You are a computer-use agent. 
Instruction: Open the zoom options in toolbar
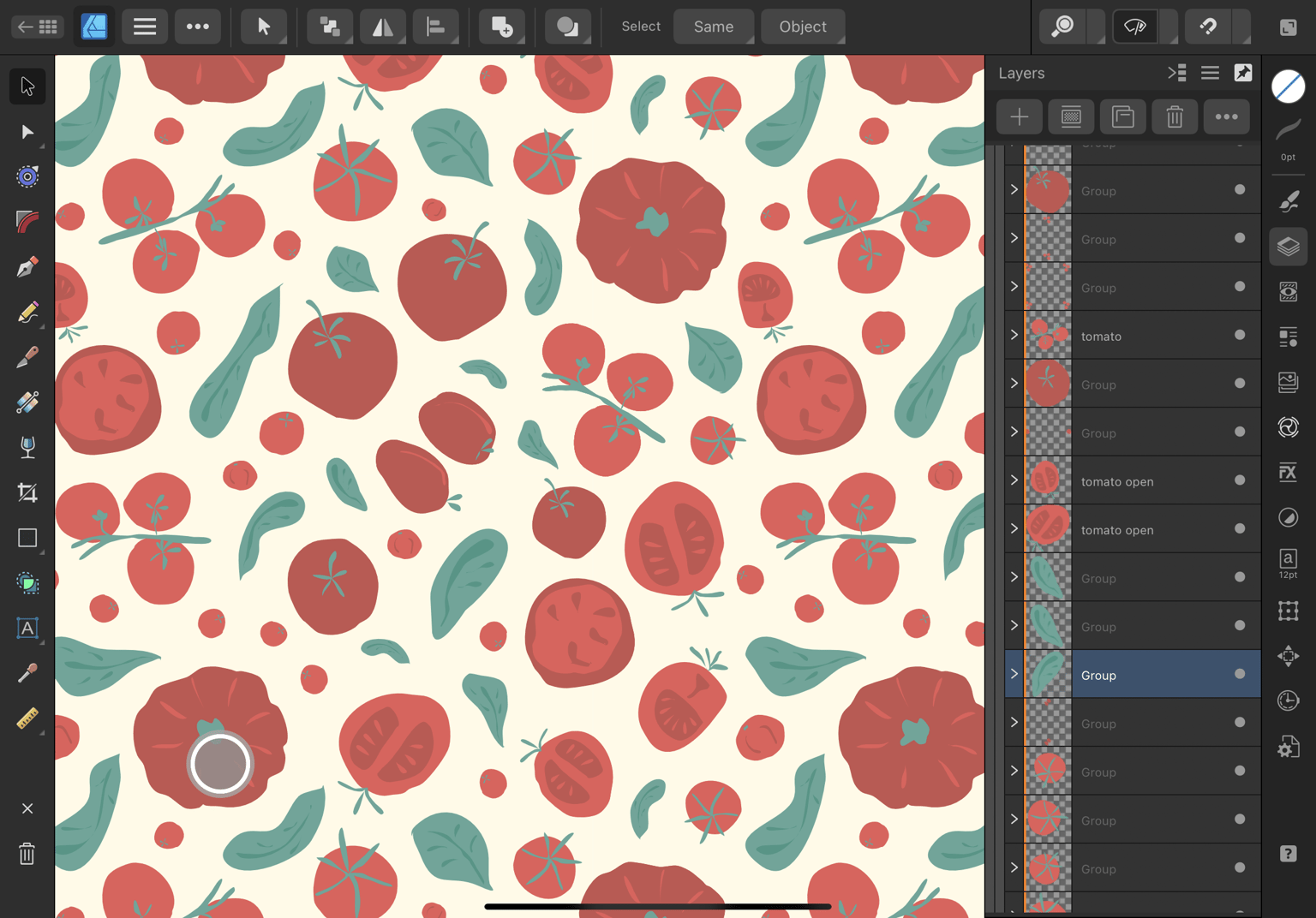tap(1063, 27)
